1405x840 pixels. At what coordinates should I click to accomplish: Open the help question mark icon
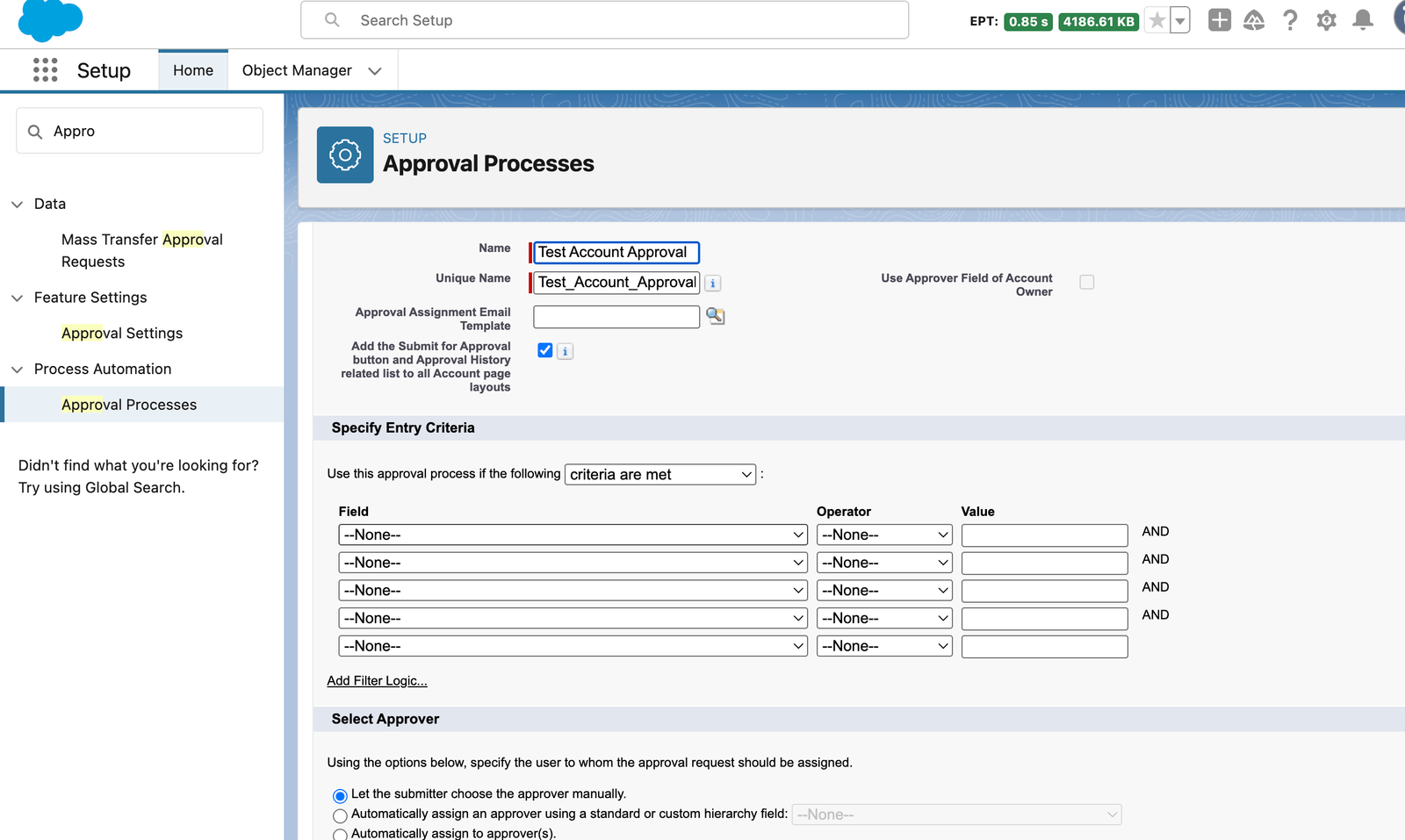point(1290,20)
